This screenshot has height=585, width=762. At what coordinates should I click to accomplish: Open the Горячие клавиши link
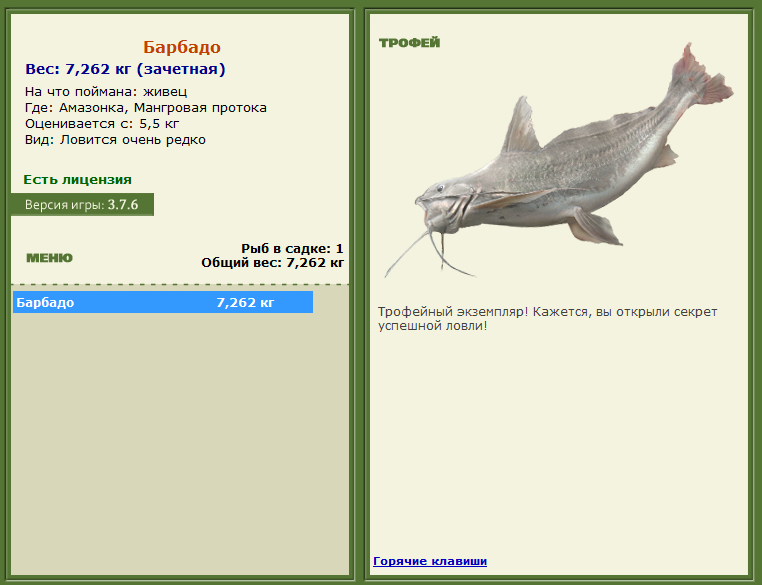click(x=430, y=561)
